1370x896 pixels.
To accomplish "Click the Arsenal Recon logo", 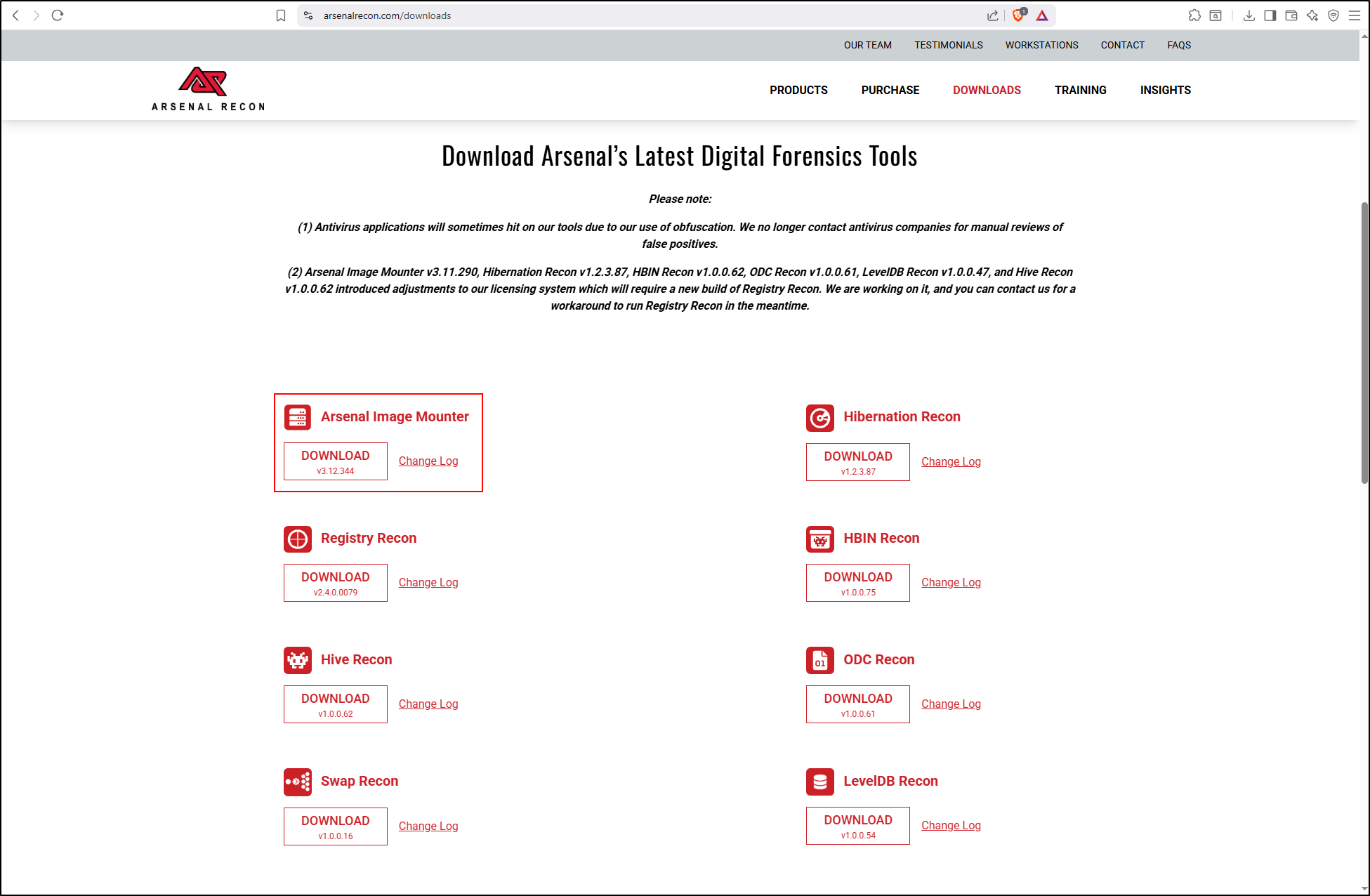I will [209, 89].
